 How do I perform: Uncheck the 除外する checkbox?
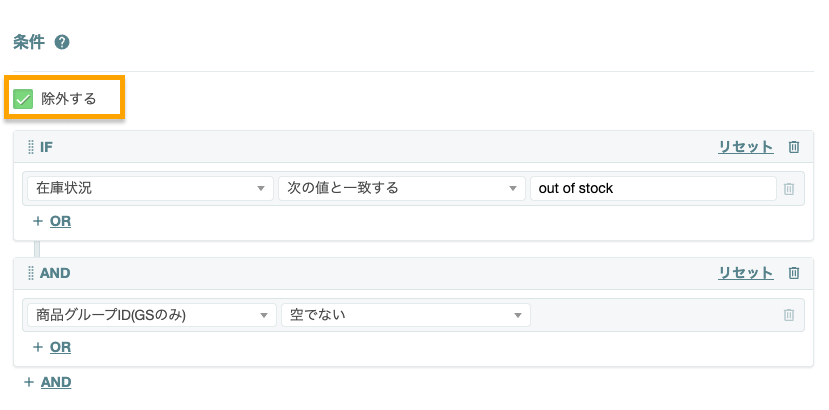(23, 99)
